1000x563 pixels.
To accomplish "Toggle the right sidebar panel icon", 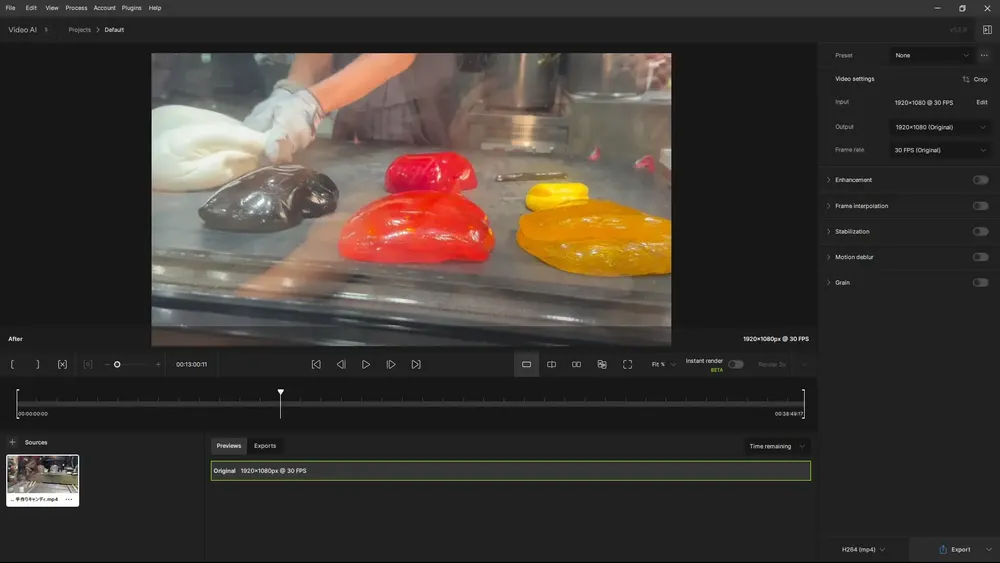I will (987, 30).
